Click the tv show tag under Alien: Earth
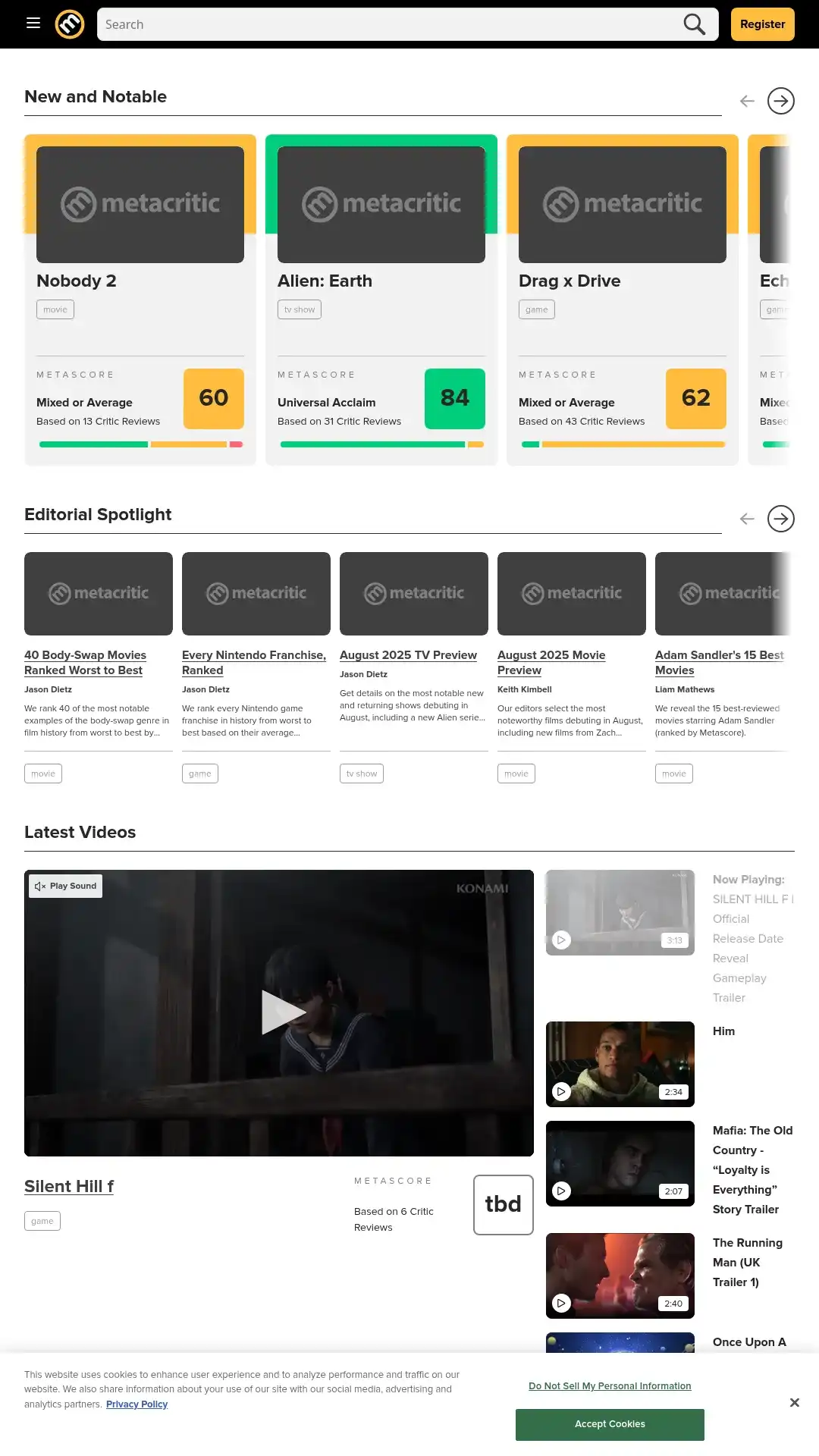The height and width of the screenshot is (1456, 819). coord(300,309)
